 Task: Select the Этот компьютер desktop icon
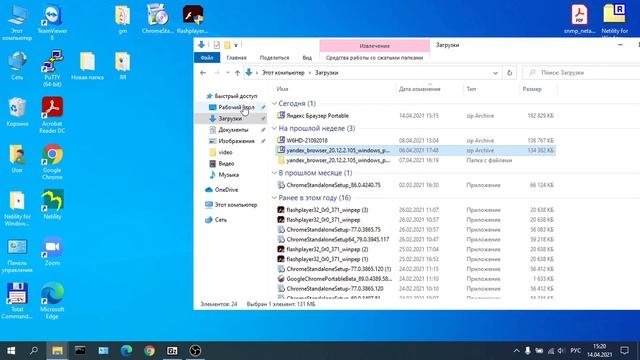click(x=17, y=23)
